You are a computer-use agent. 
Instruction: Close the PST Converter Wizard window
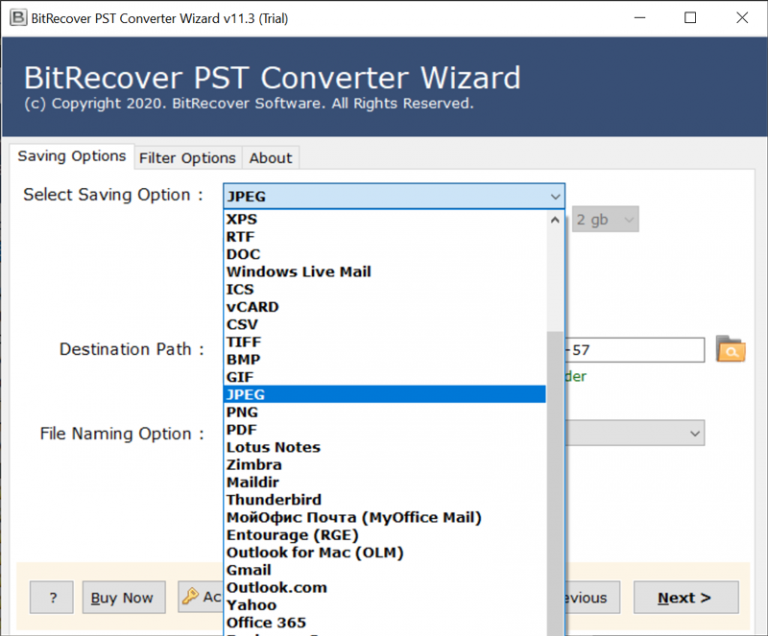point(742,18)
